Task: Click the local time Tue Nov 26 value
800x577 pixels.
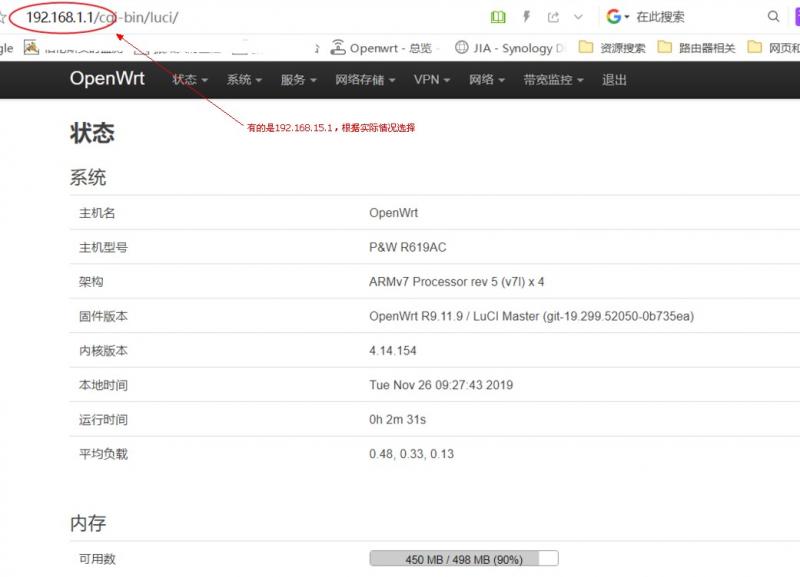Action: (441, 385)
